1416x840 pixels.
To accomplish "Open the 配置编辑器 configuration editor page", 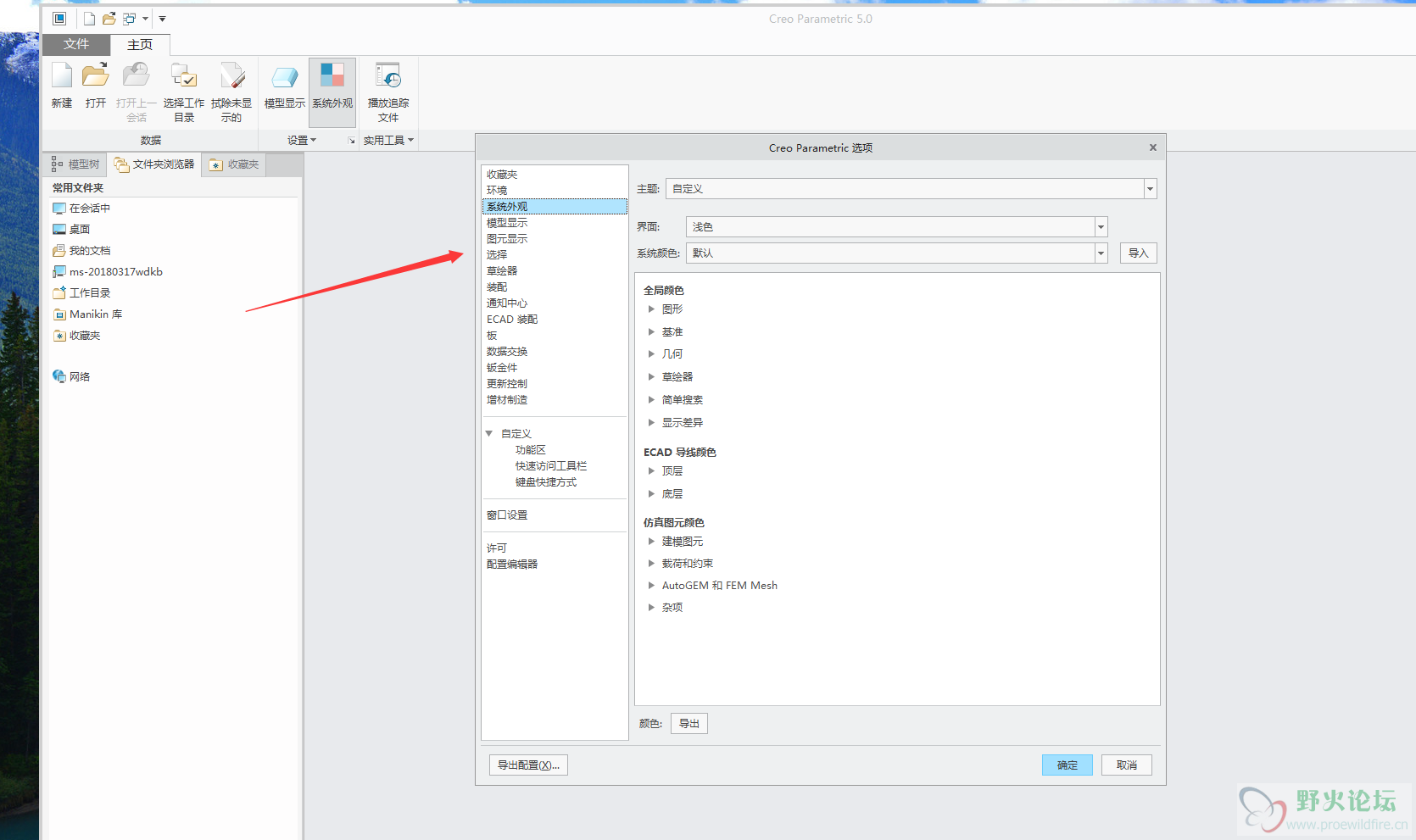I will point(512,565).
